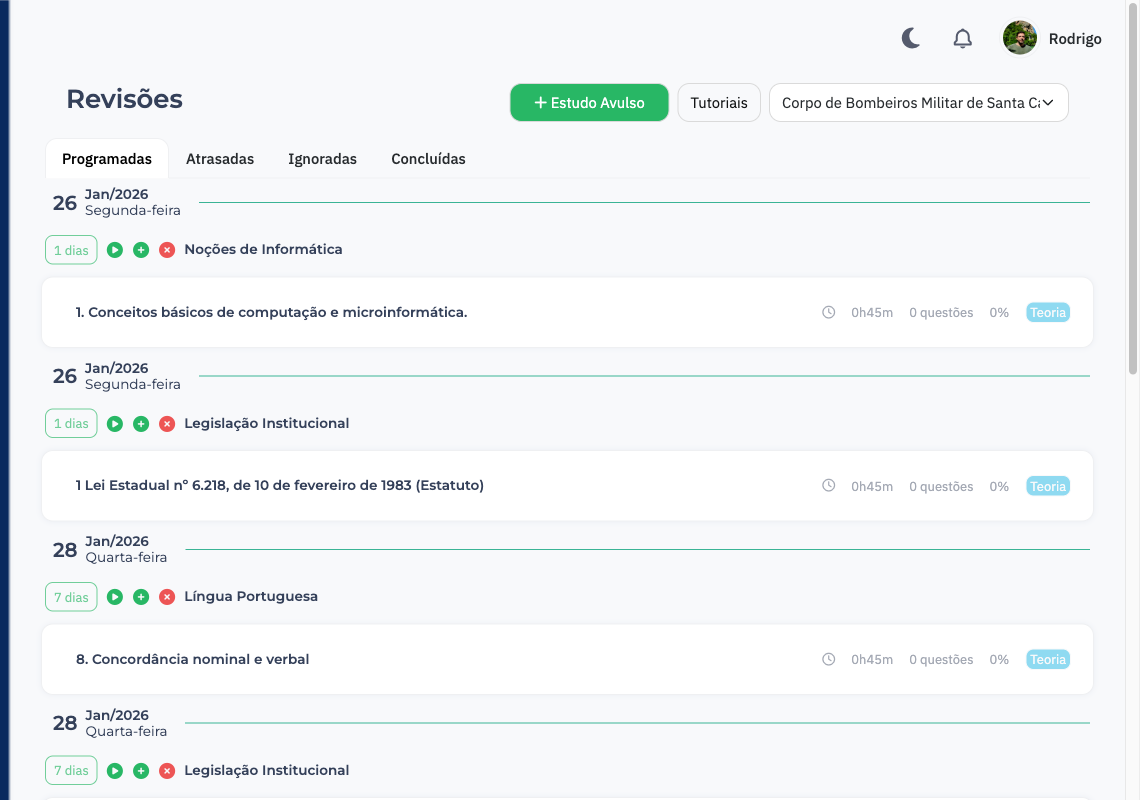Click plus icon for Língua Portuguesa review
Screen dimensions: 1140x800
tap(141, 597)
